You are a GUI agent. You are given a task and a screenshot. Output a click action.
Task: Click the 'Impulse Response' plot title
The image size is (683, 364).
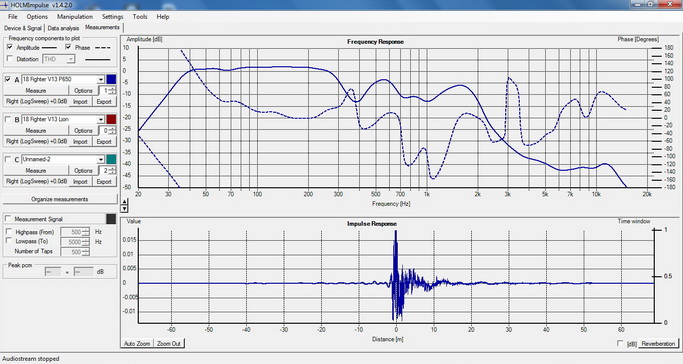point(372,223)
